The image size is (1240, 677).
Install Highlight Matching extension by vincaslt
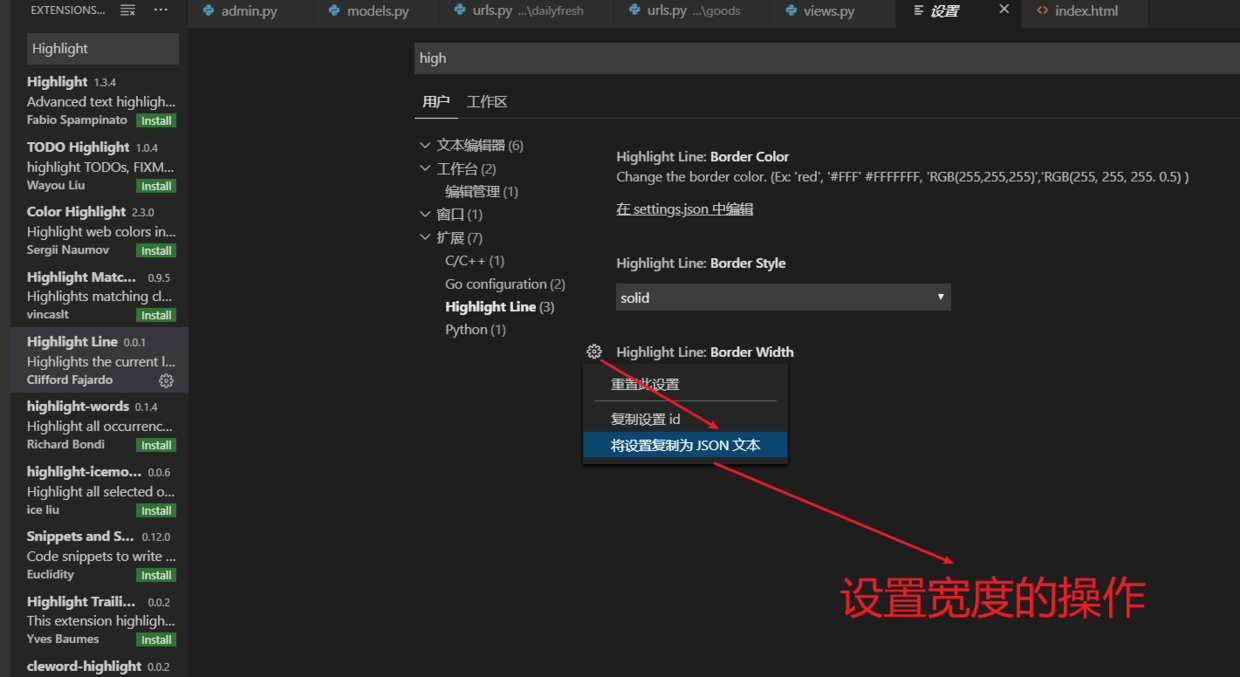(156, 315)
